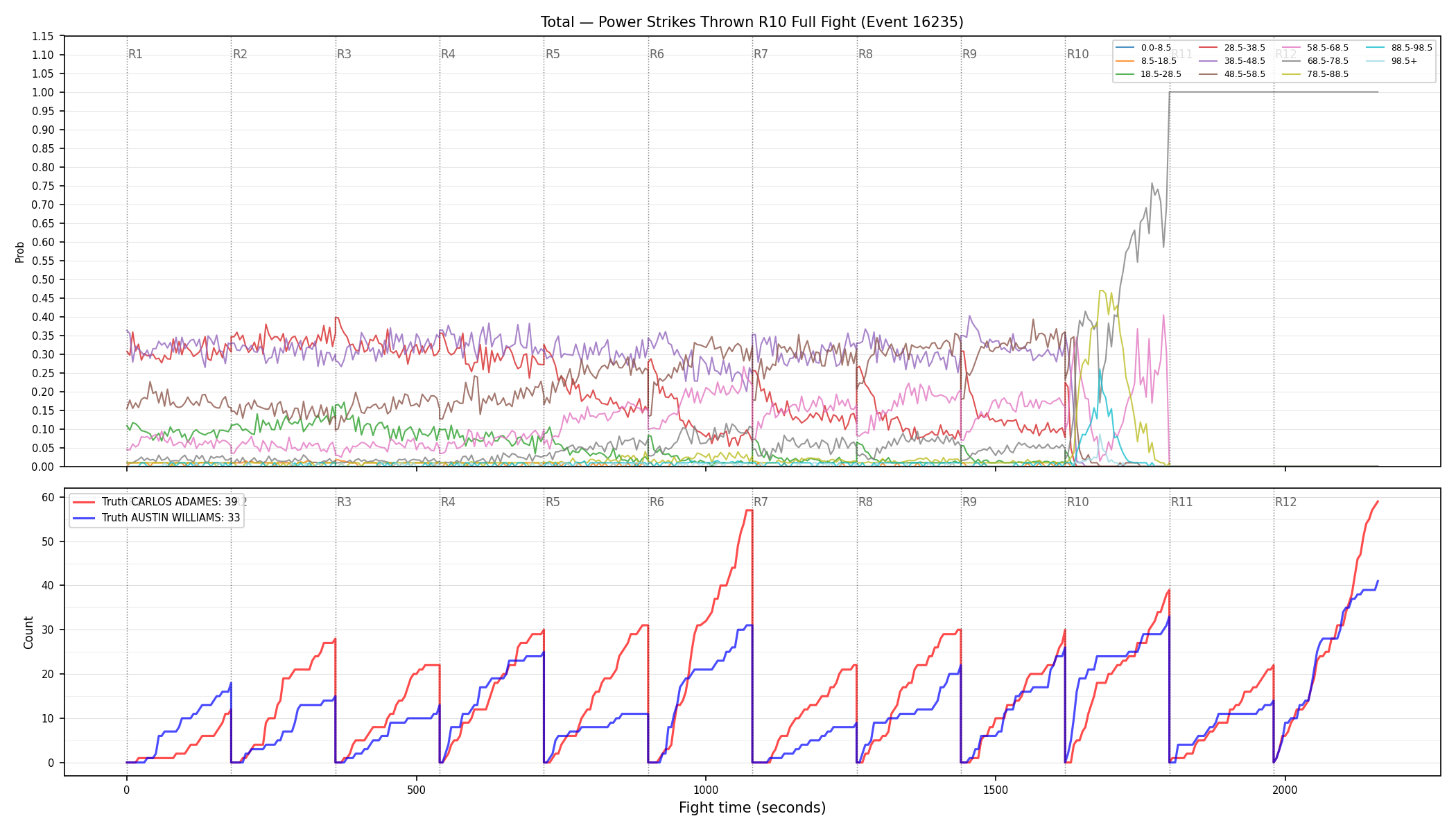Click the 1.00 tick on the Prob axis
The width and height of the screenshot is (1456, 832).
pos(43,92)
